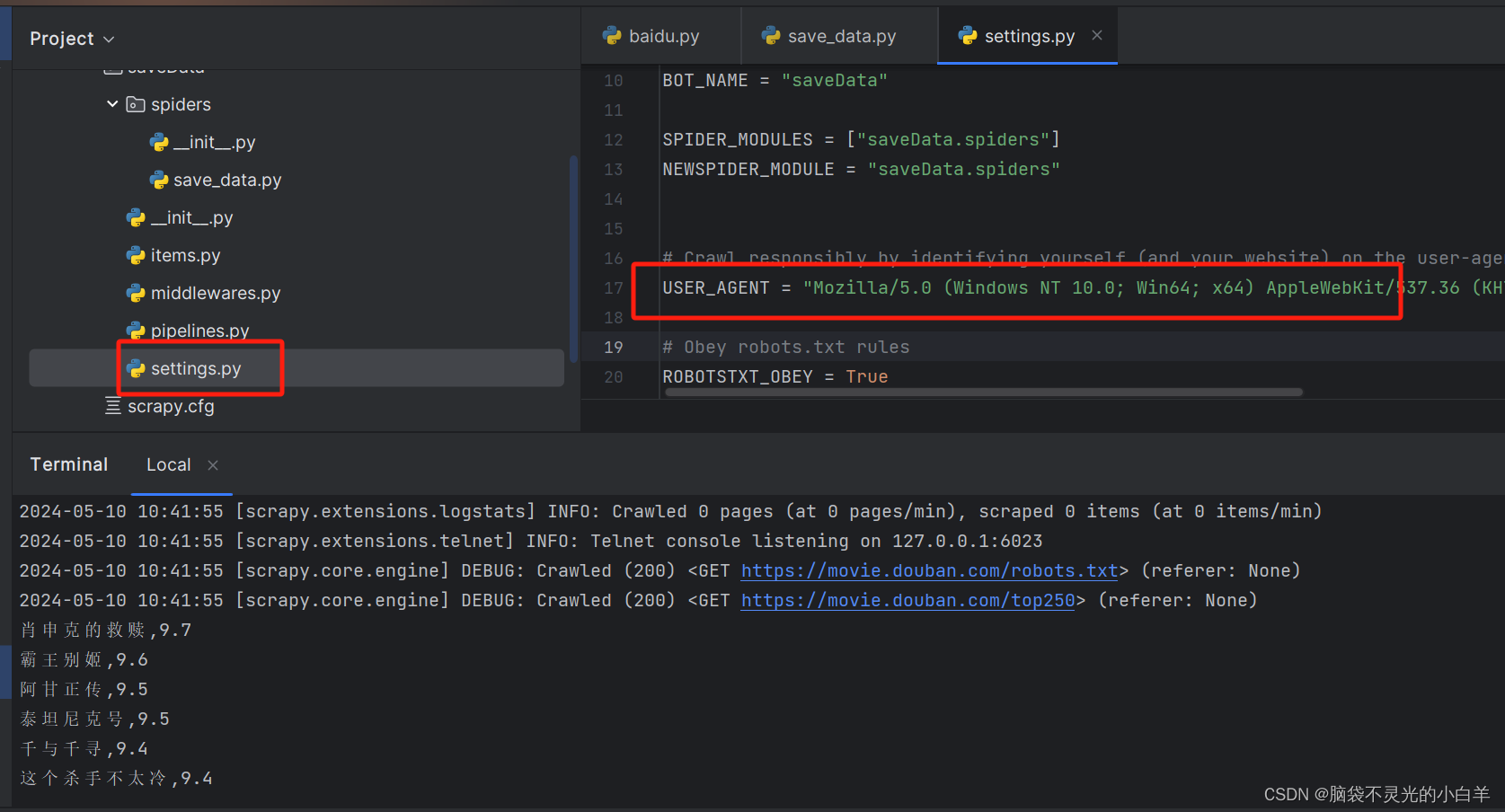This screenshot has width=1505, height=812.
Task: Click the Python icon beside items.py
Action: coord(136,256)
